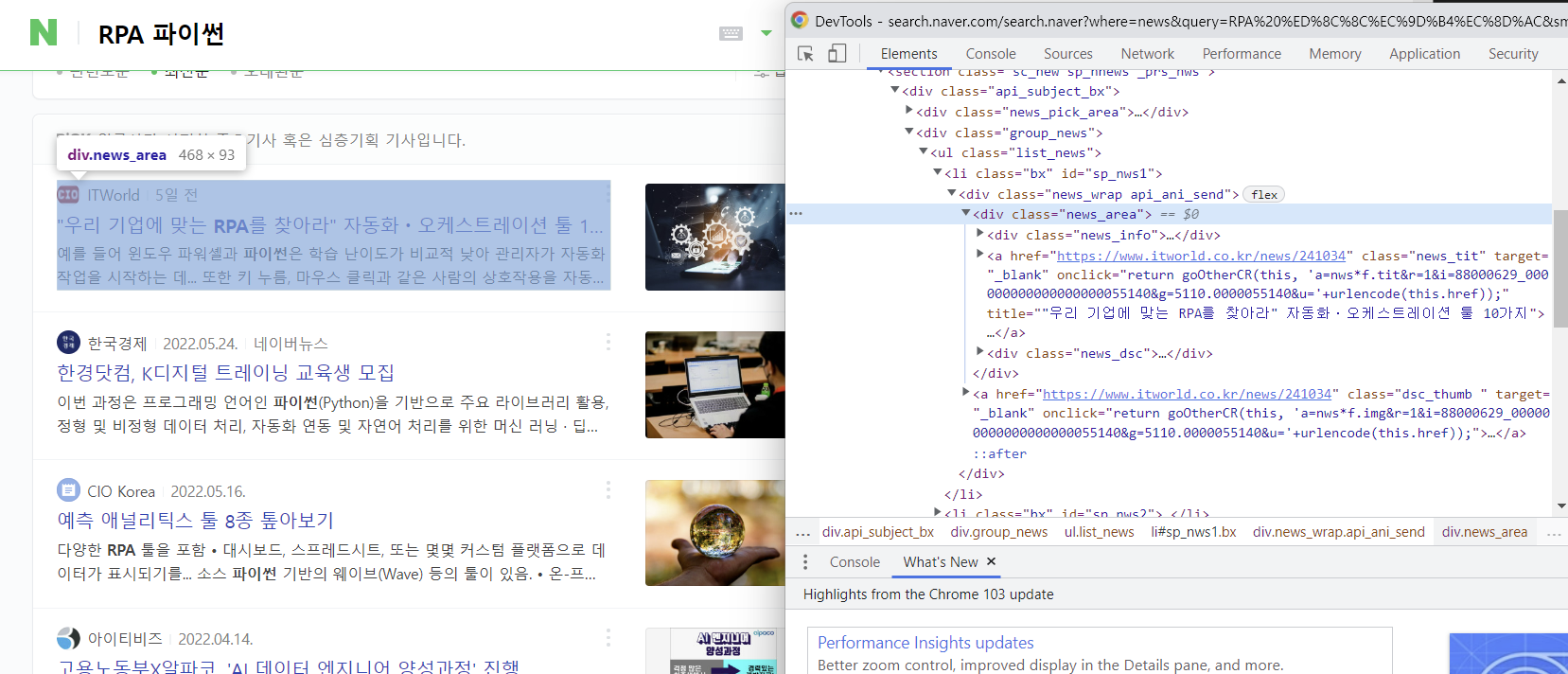Open the Performance tab
Viewport: 1568px width, 674px height.
(x=1242, y=54)
